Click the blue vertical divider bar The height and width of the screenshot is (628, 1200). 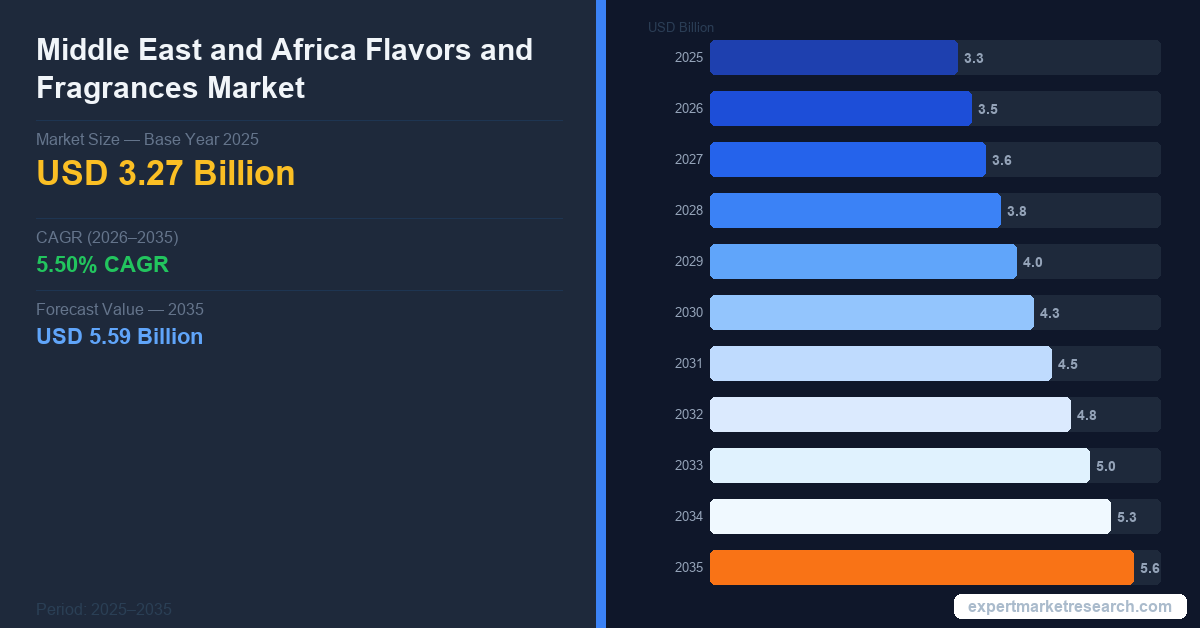point(601,314)
